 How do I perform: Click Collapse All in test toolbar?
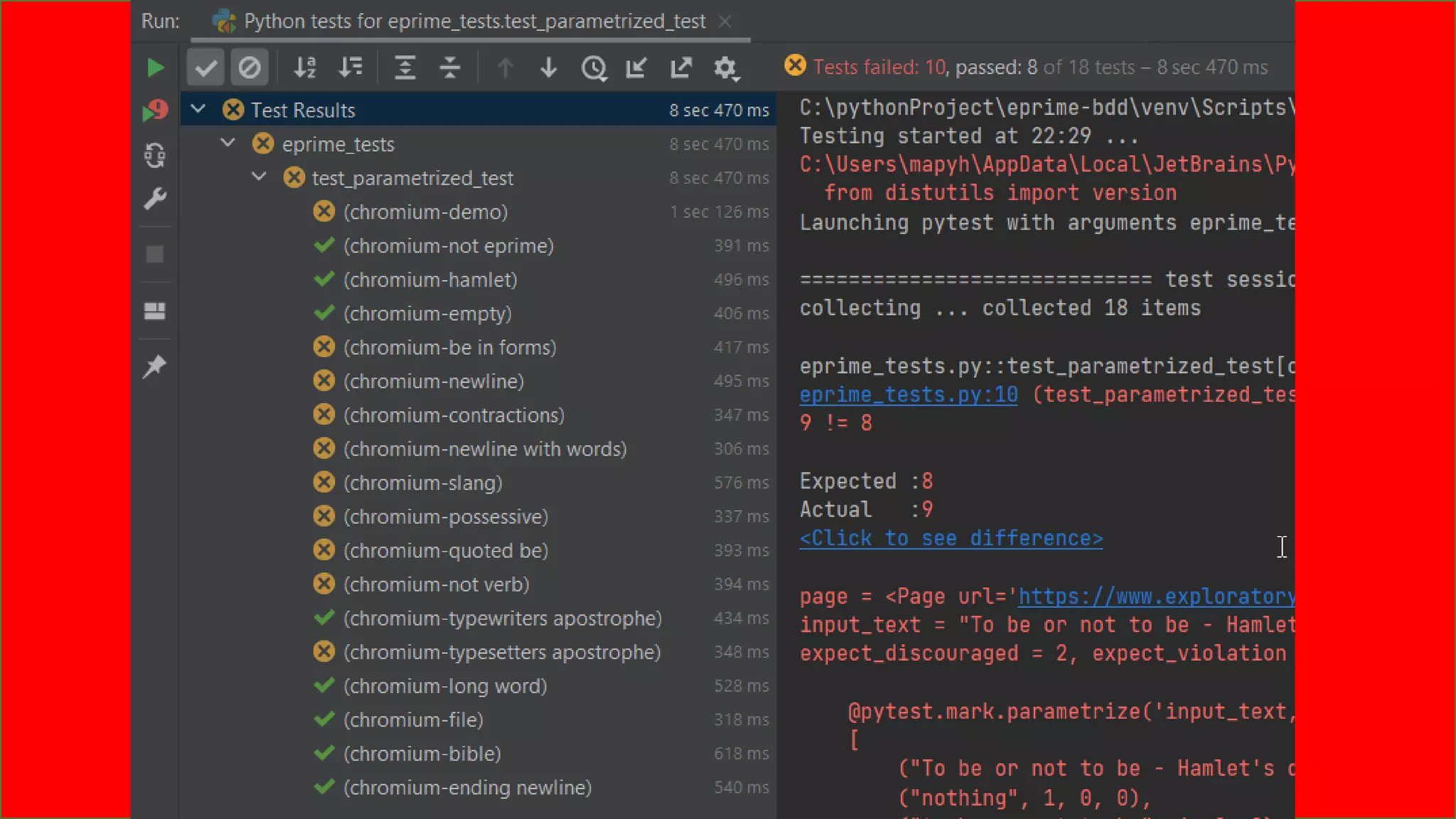pyautogui.click(x=449, y=68)
